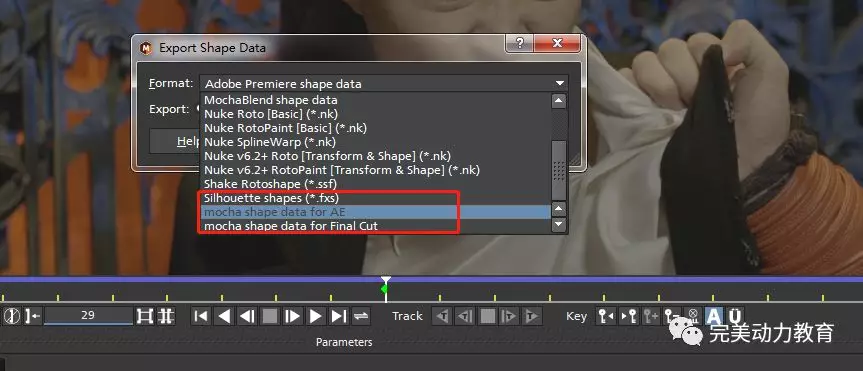Step forward one frame
Screen dimensions: 863x371
point(292,316)
